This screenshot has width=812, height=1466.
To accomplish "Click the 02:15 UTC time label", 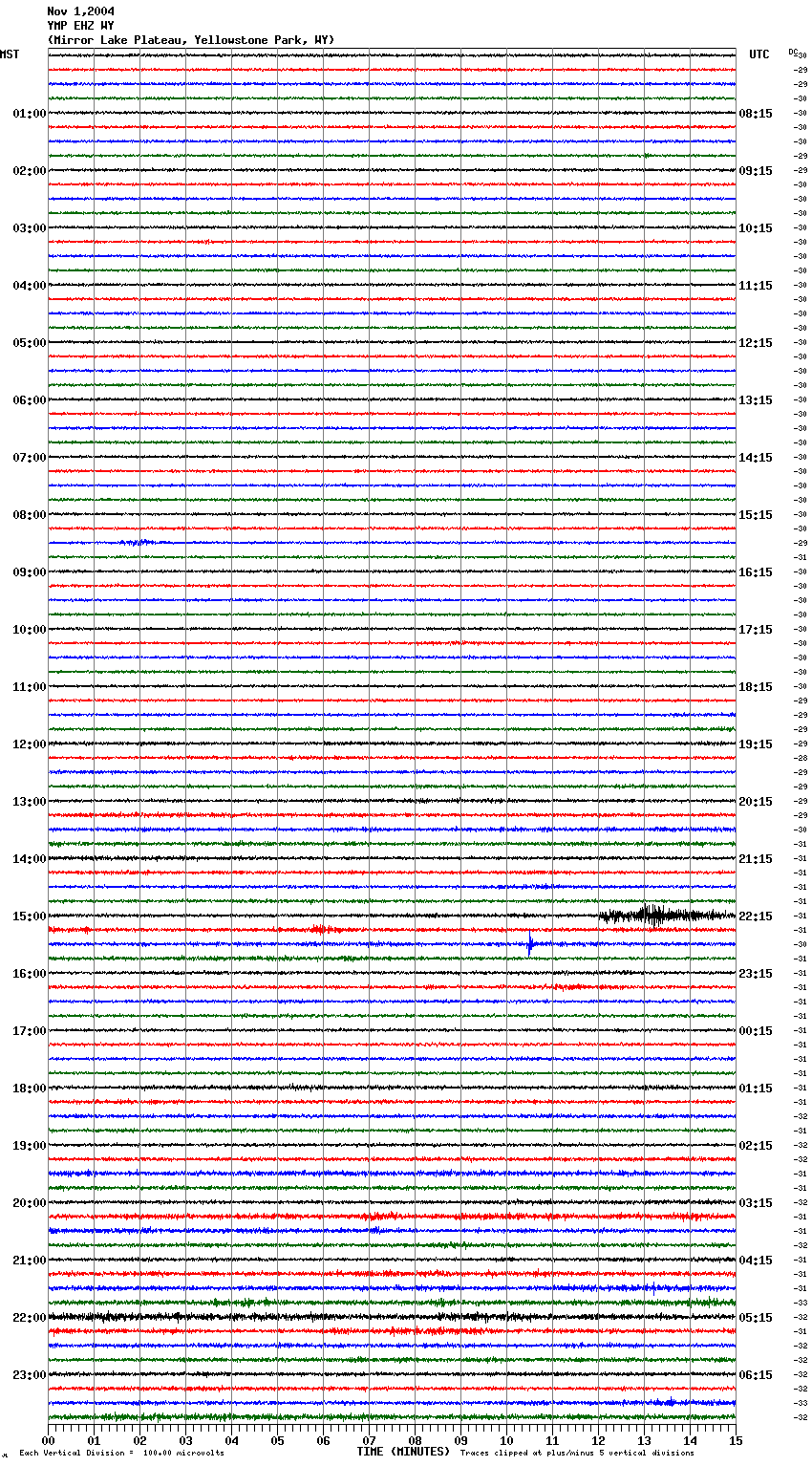I will [756, 1146].
